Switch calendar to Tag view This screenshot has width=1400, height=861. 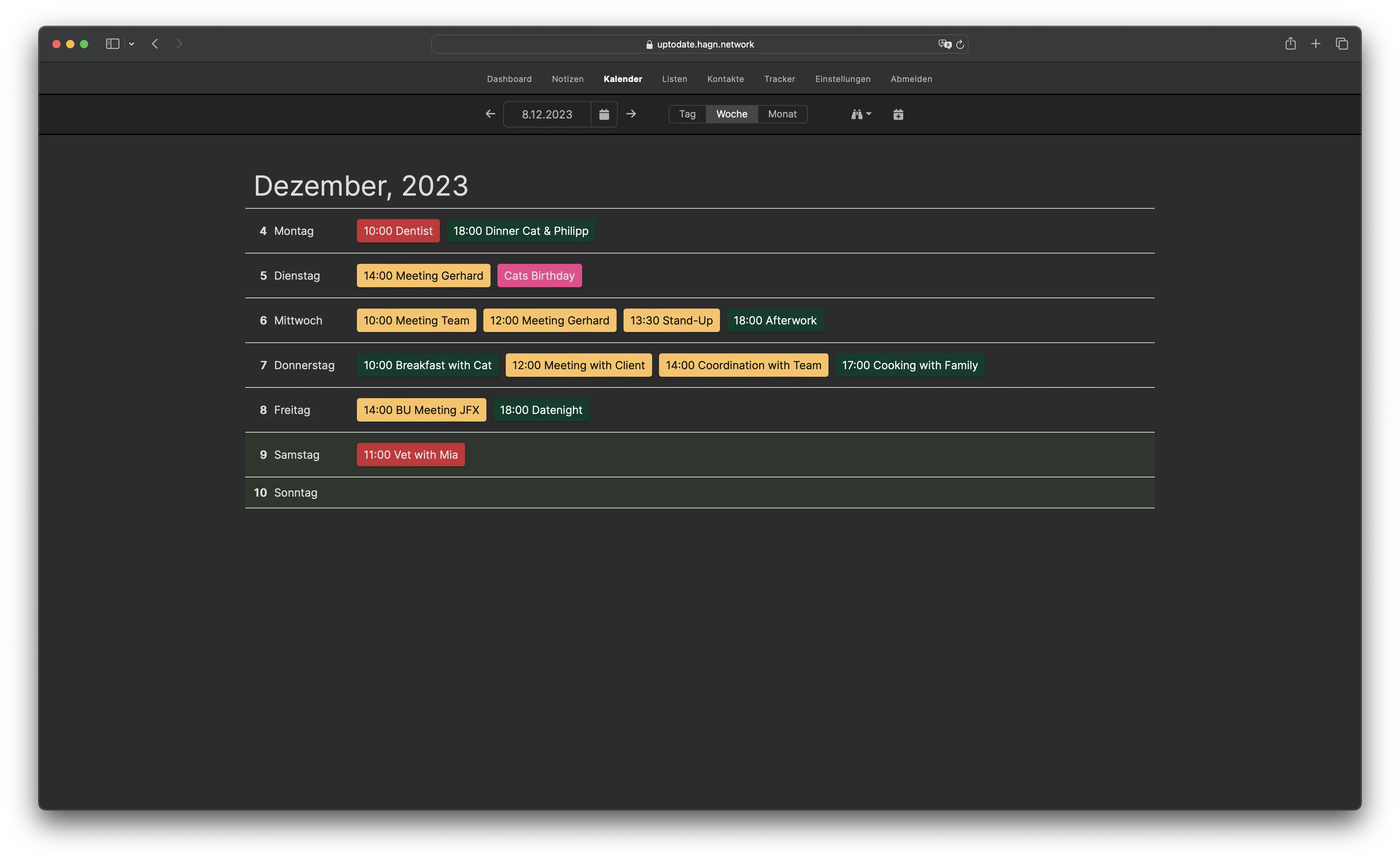click(x=687, y=114)
